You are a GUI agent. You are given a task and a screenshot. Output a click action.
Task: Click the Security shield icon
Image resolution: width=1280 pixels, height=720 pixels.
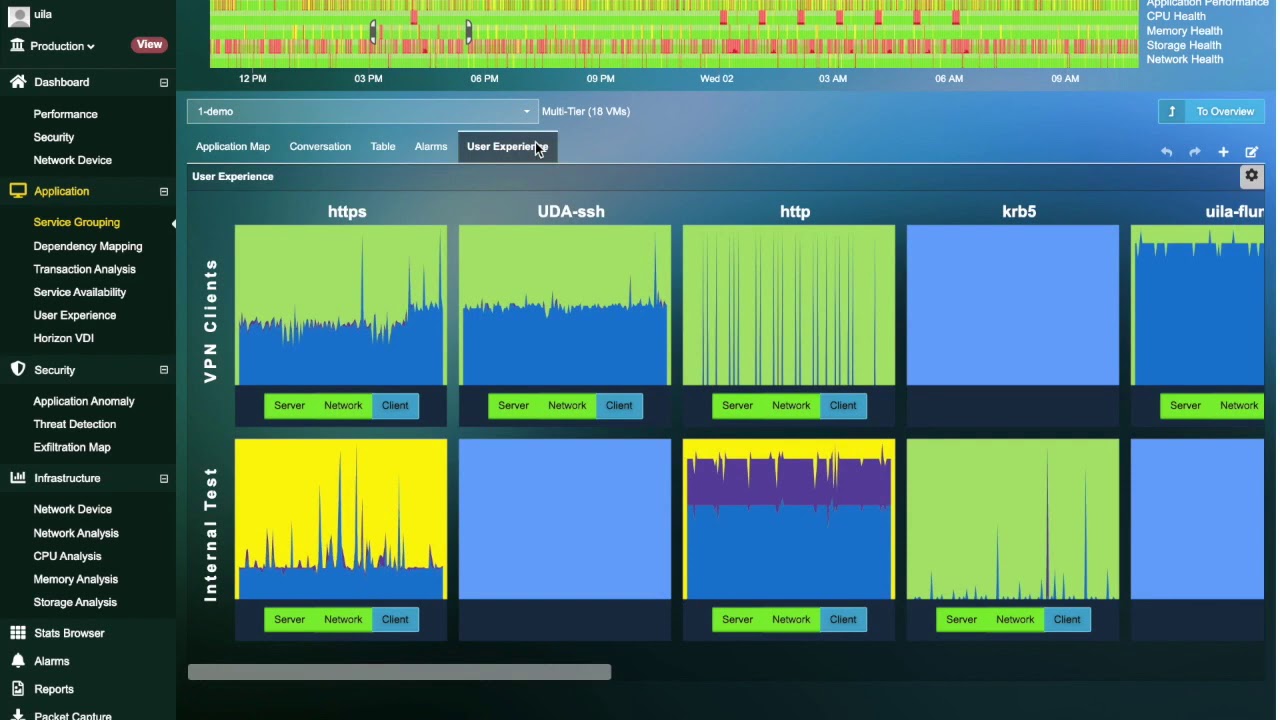coord(18,369)
